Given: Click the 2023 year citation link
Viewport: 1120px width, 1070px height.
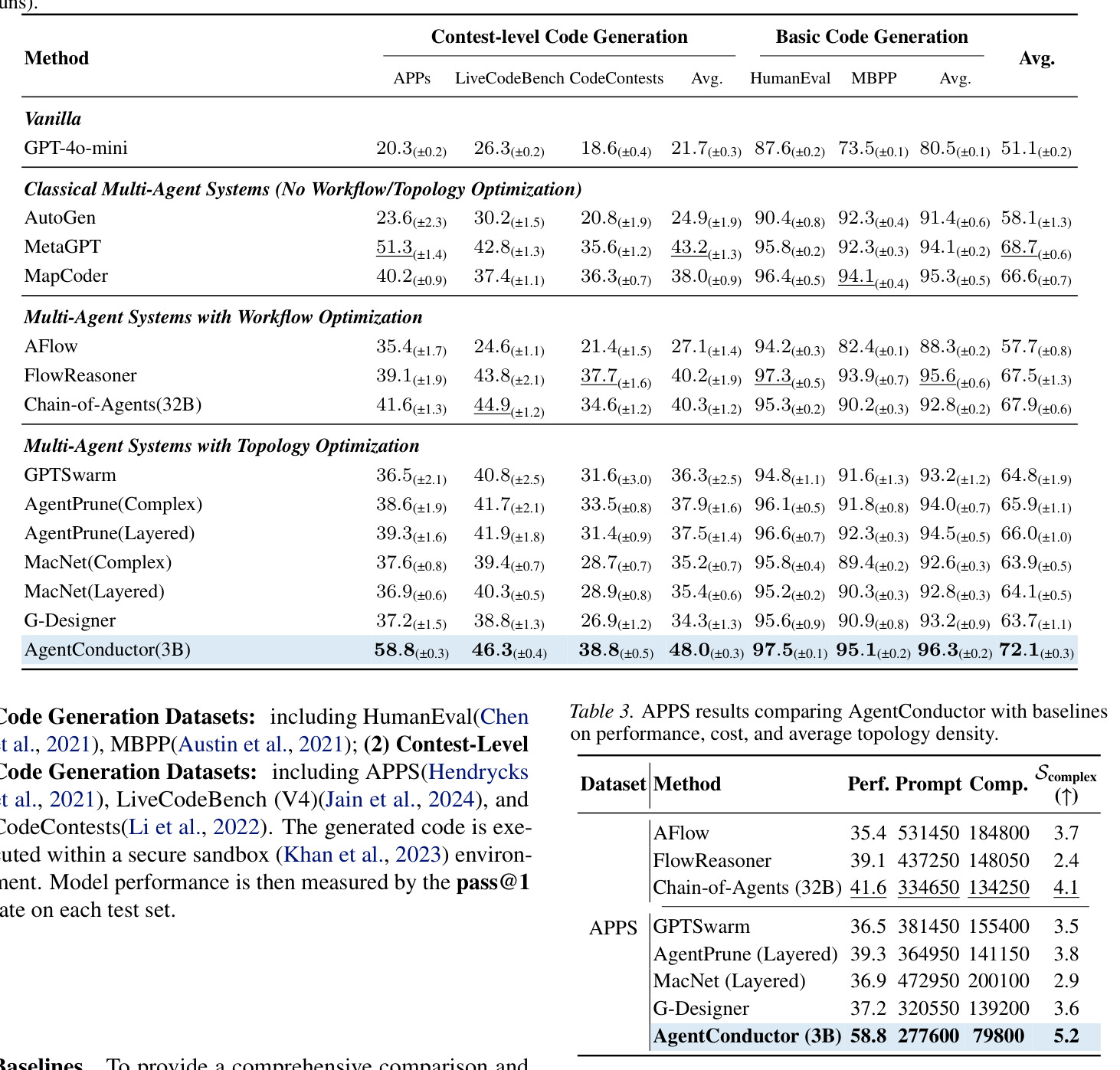Looking at the screenshot, I should [x=418, y=855].
